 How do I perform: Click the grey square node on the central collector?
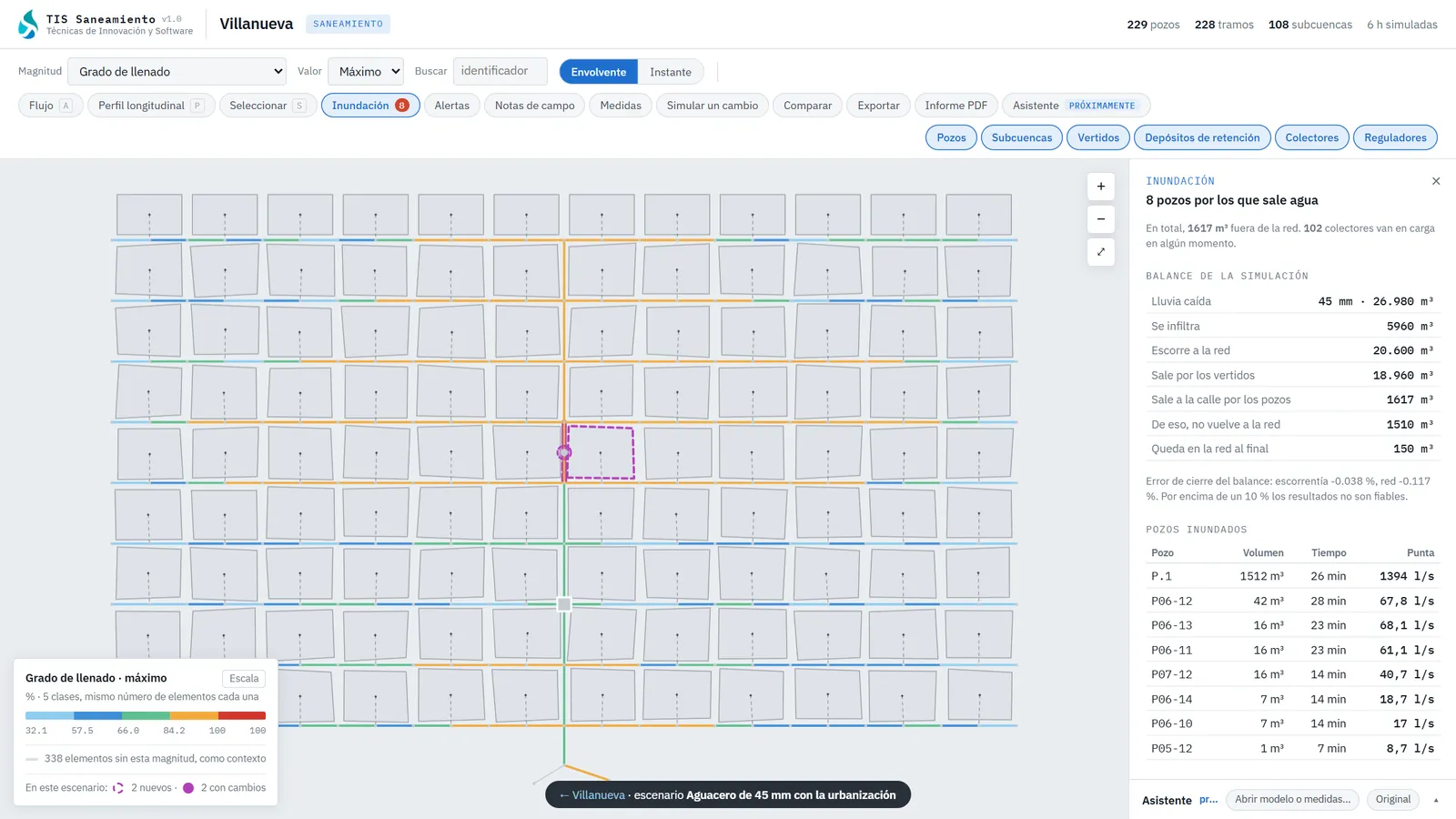pyautogui.click(x=564, y=604)
